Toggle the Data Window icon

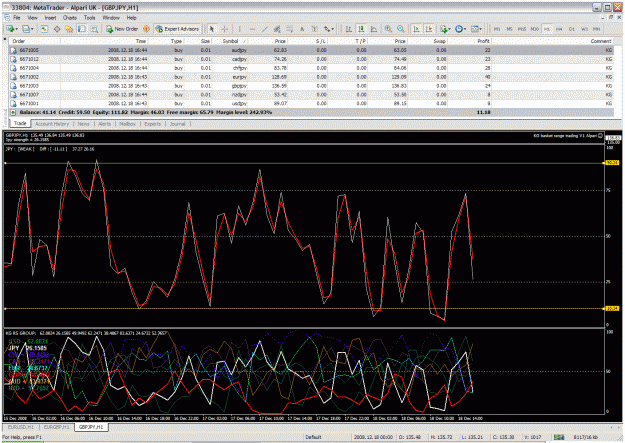pos(57,29)
